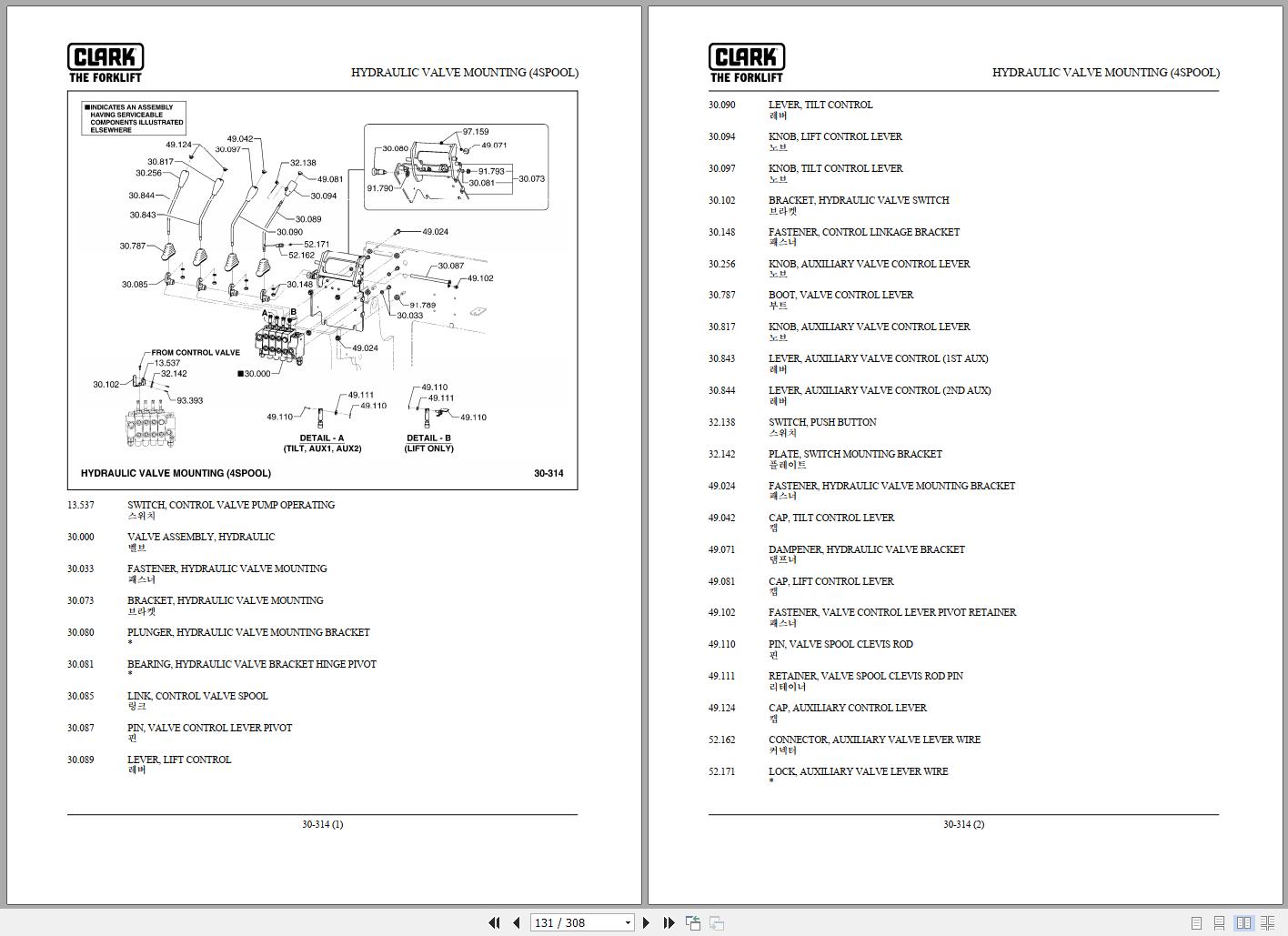Click 'BEARING, HYDRAULIC VALVE BRACKET HINGE PIVOT'
The image size is (1288, 936).
(252, 664)
